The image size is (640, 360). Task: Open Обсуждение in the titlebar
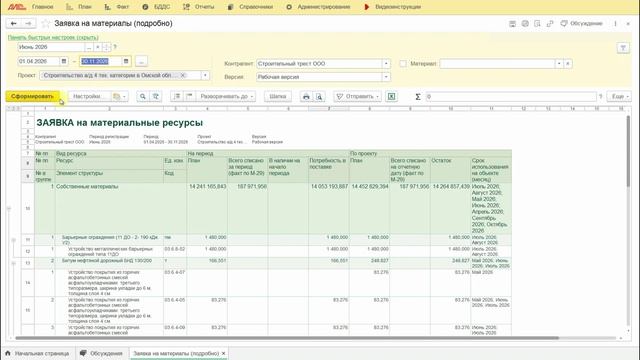click(x=581, y=24)
